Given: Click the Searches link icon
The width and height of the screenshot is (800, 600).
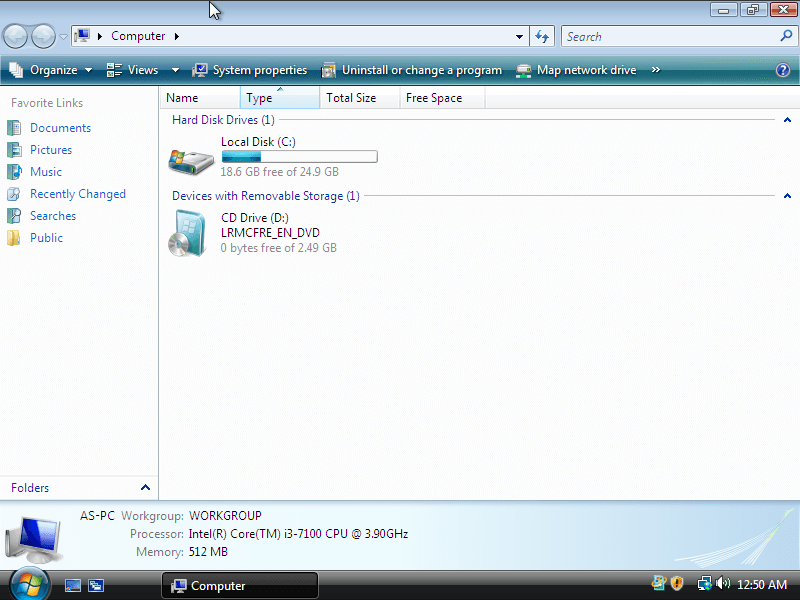Looking at the screenshot, I should [x=14, y=216].
